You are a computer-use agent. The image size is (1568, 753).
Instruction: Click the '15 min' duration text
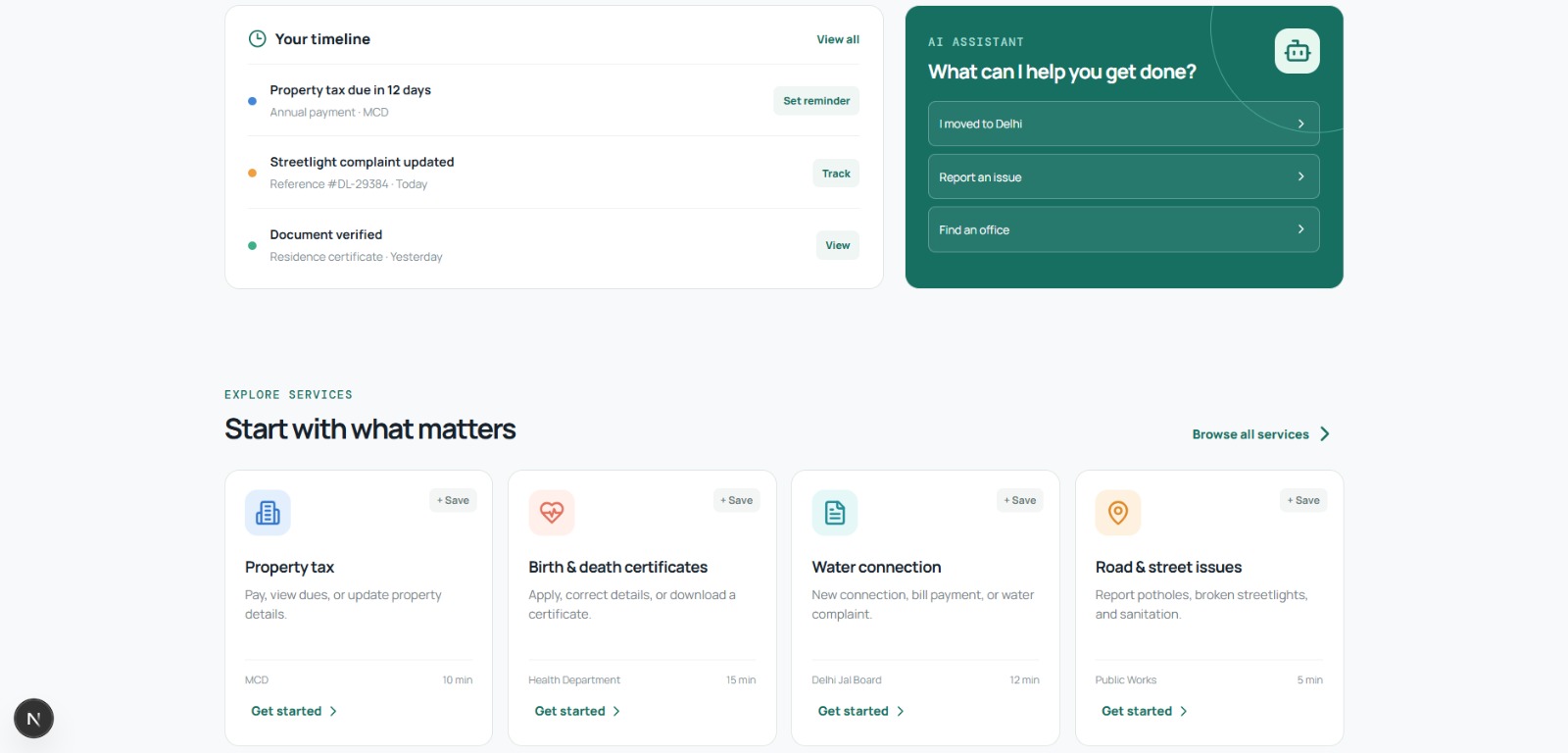click(741, 680)
